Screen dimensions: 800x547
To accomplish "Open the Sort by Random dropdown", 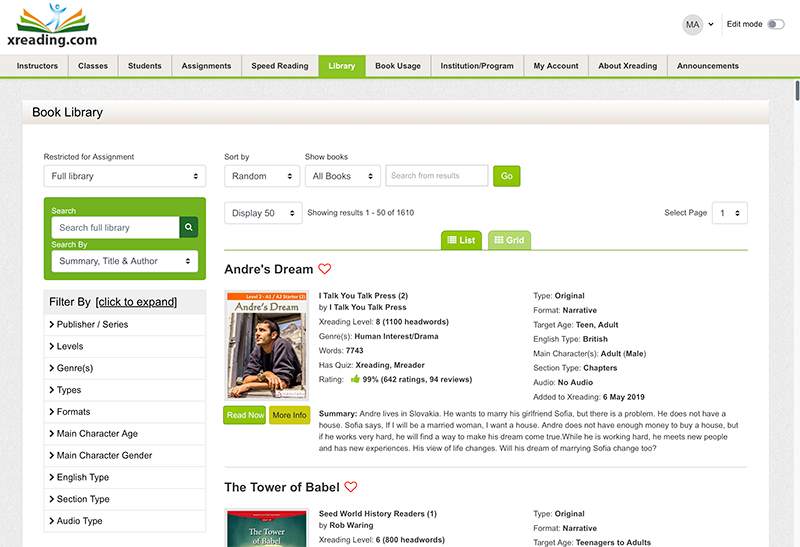I will (x=261, y=176).
